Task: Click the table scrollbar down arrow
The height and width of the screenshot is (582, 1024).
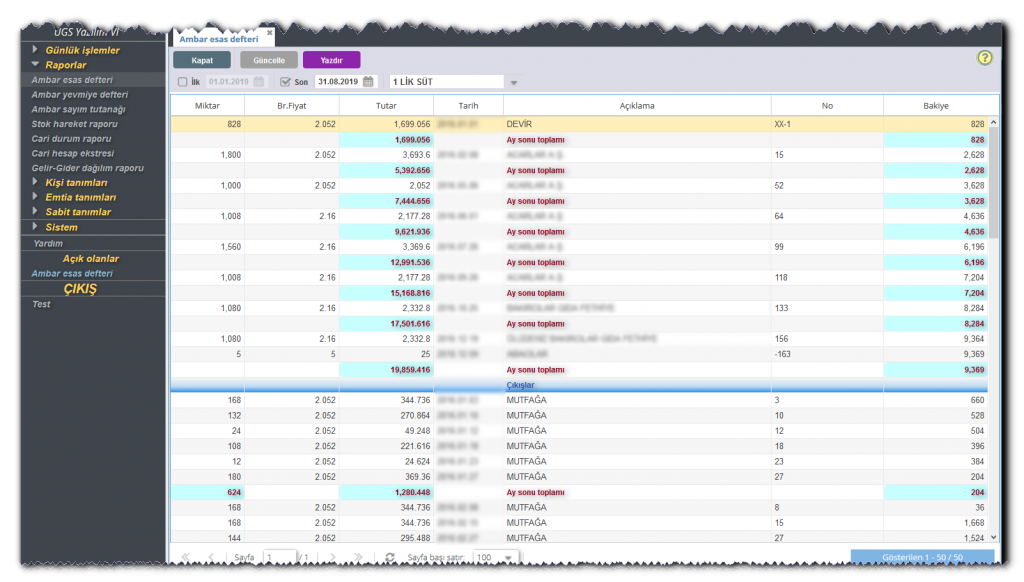Action: [993, 538]
